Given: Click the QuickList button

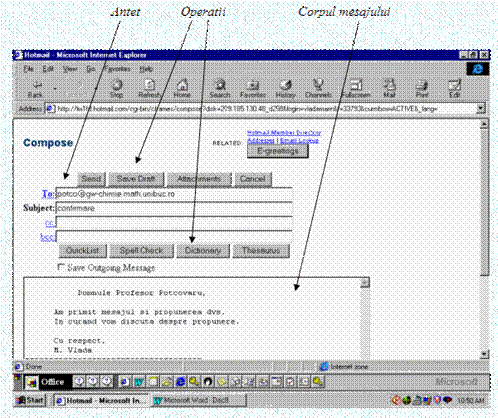Looking at the screenshot, I should [82, 251].
